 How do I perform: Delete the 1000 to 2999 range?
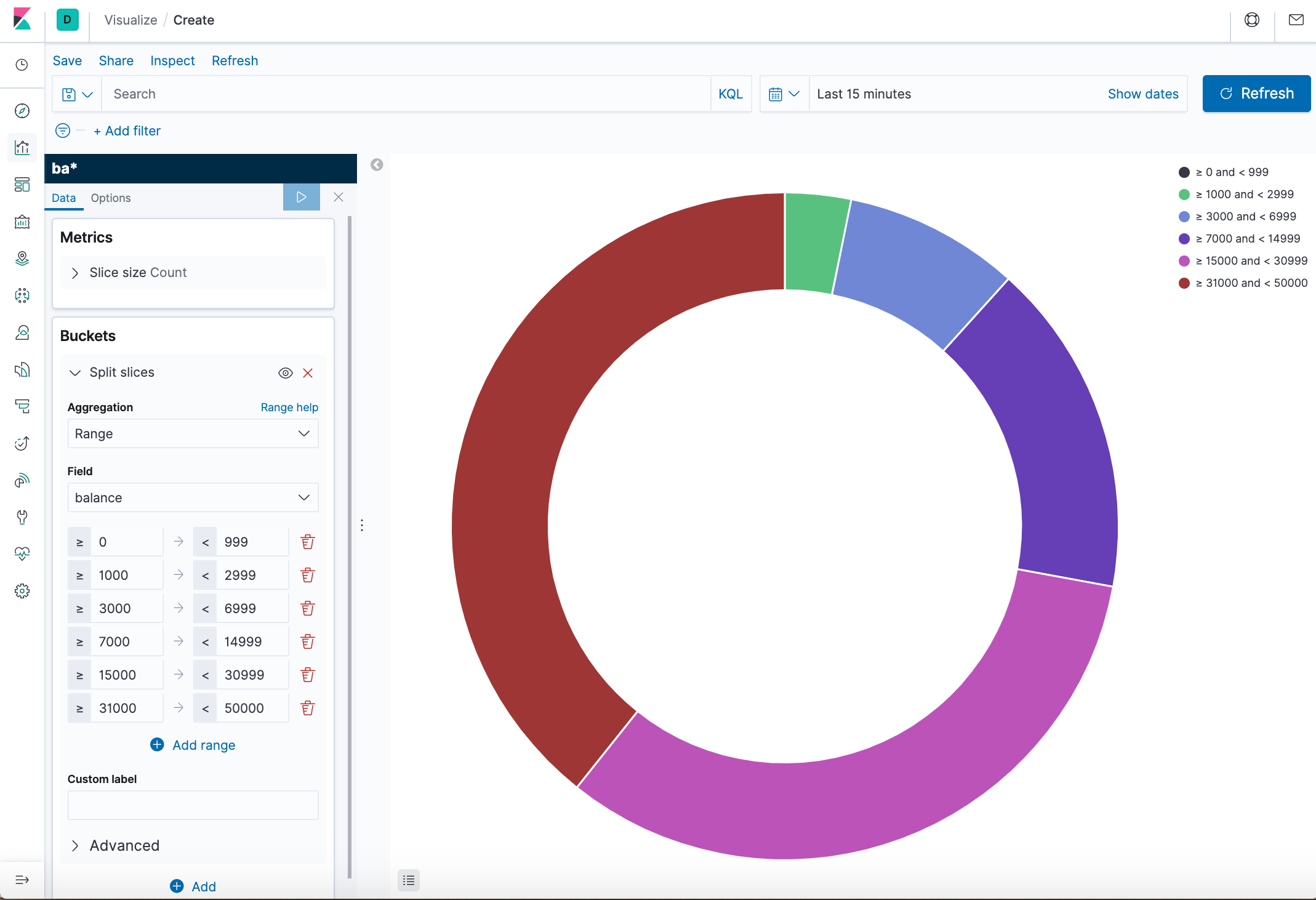(x=308, y=575)
